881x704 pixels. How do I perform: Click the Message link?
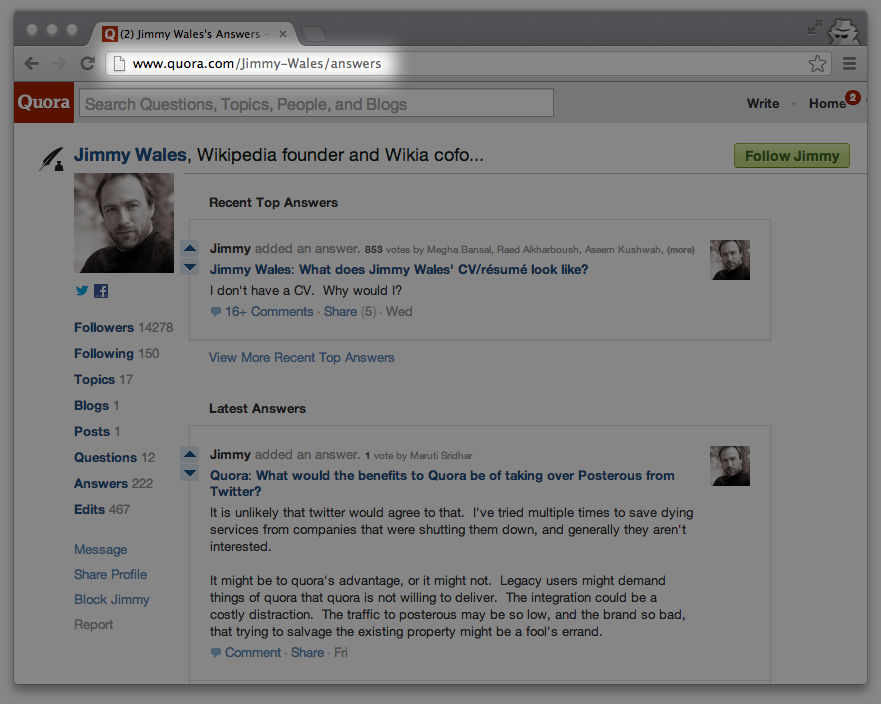coord(101,549)
